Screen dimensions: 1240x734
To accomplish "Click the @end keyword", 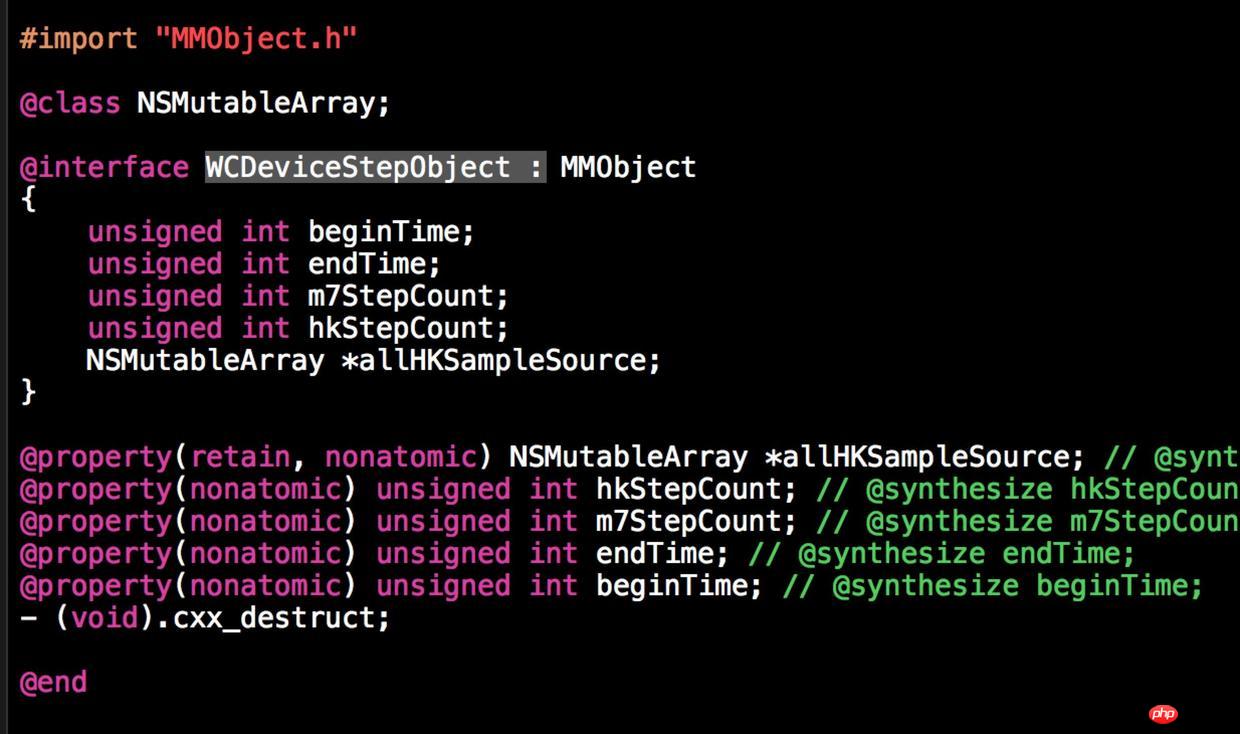I will [x=53, y=682].
